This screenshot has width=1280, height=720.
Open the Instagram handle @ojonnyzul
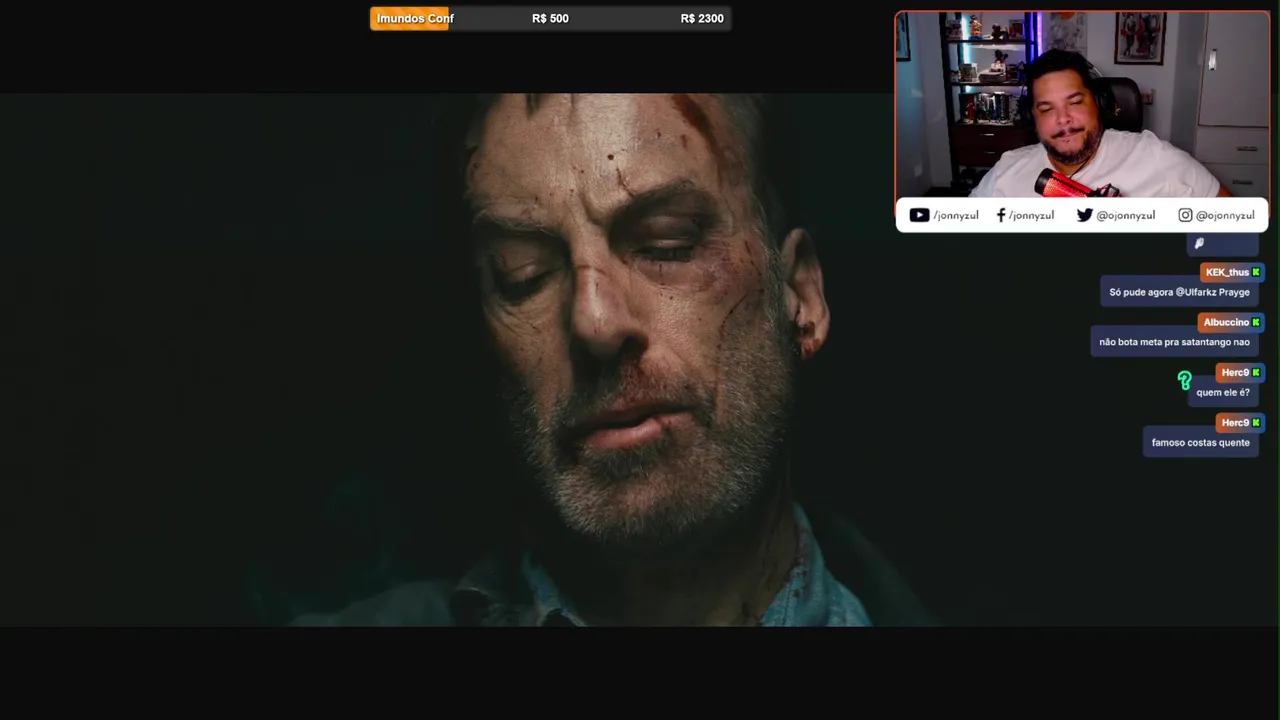pos(1225,215)
